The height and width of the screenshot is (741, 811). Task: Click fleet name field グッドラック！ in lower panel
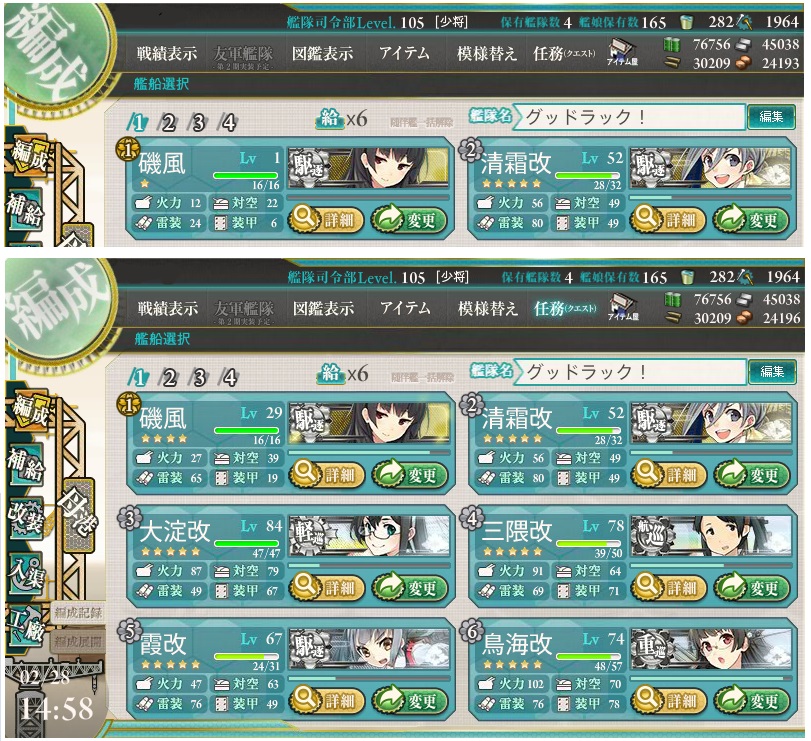[x=633, y=372]
